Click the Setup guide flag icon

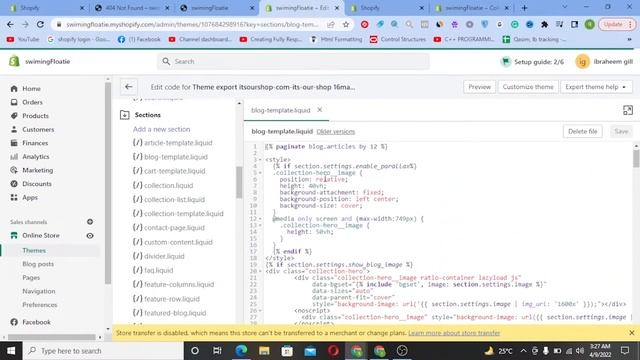point(505,62)
